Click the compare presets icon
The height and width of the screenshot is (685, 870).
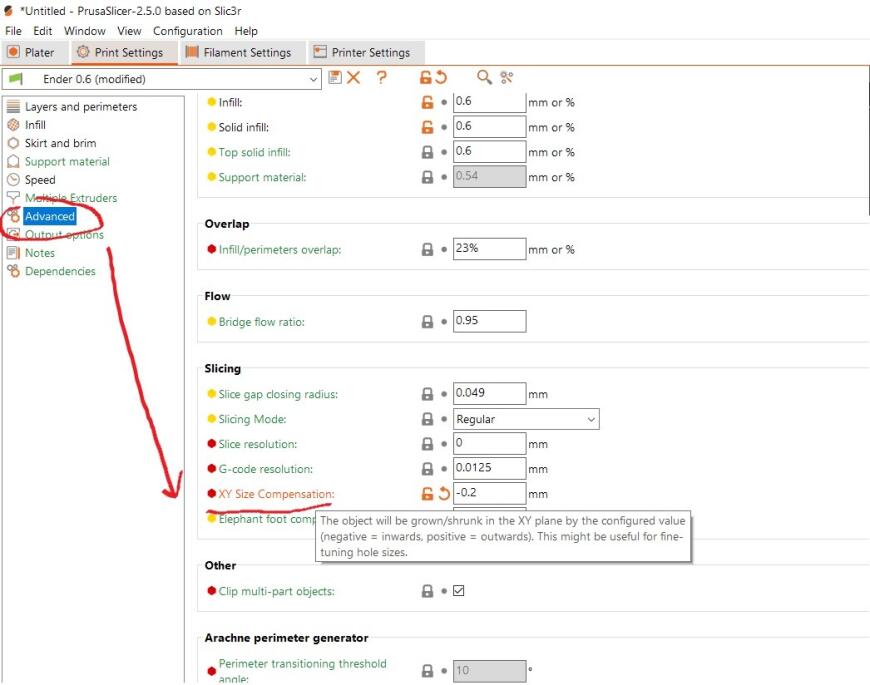click(x=507, y=78)
